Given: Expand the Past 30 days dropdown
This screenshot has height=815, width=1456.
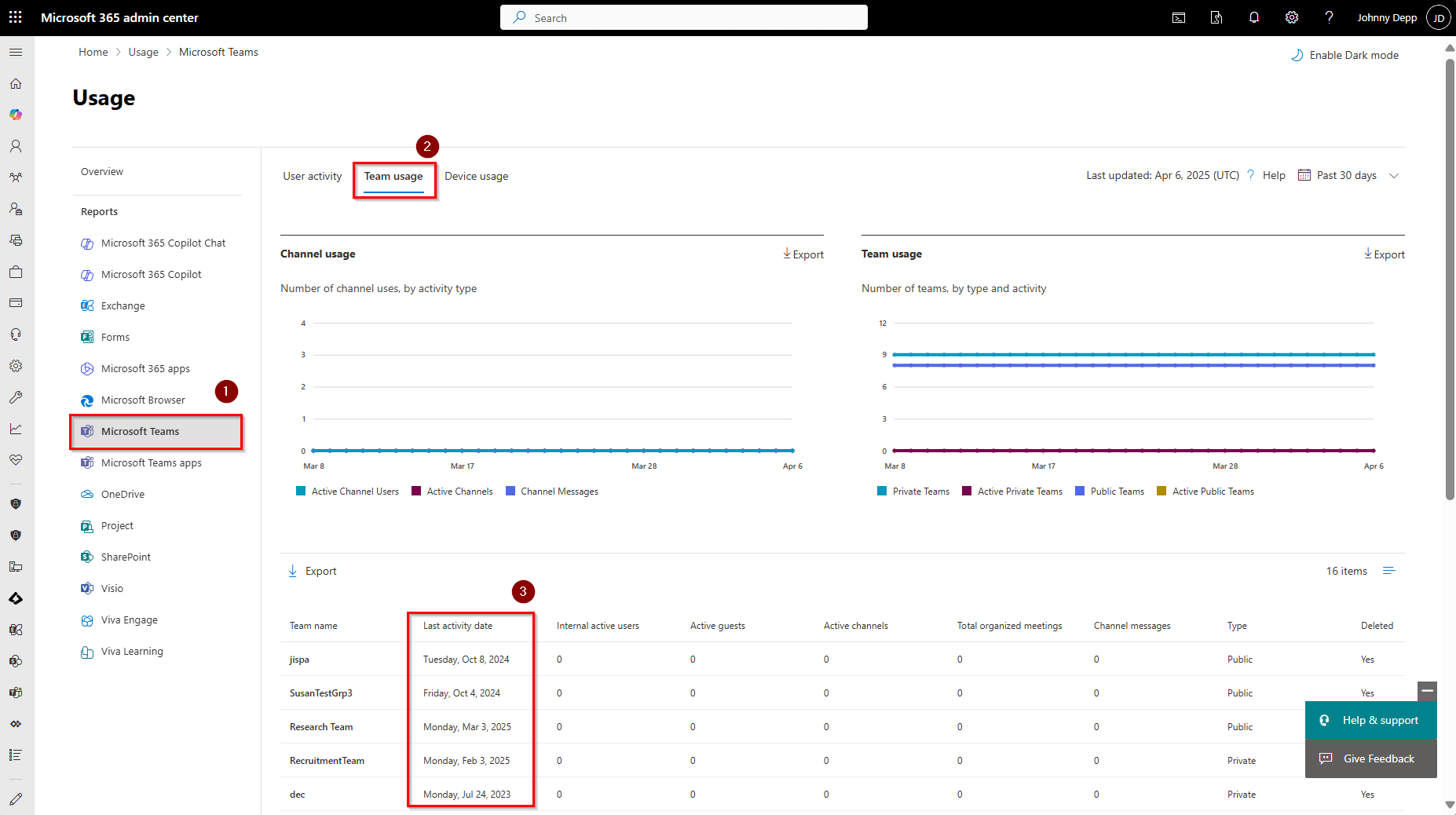Looking at the screenshot, I should click(1348, 175).
